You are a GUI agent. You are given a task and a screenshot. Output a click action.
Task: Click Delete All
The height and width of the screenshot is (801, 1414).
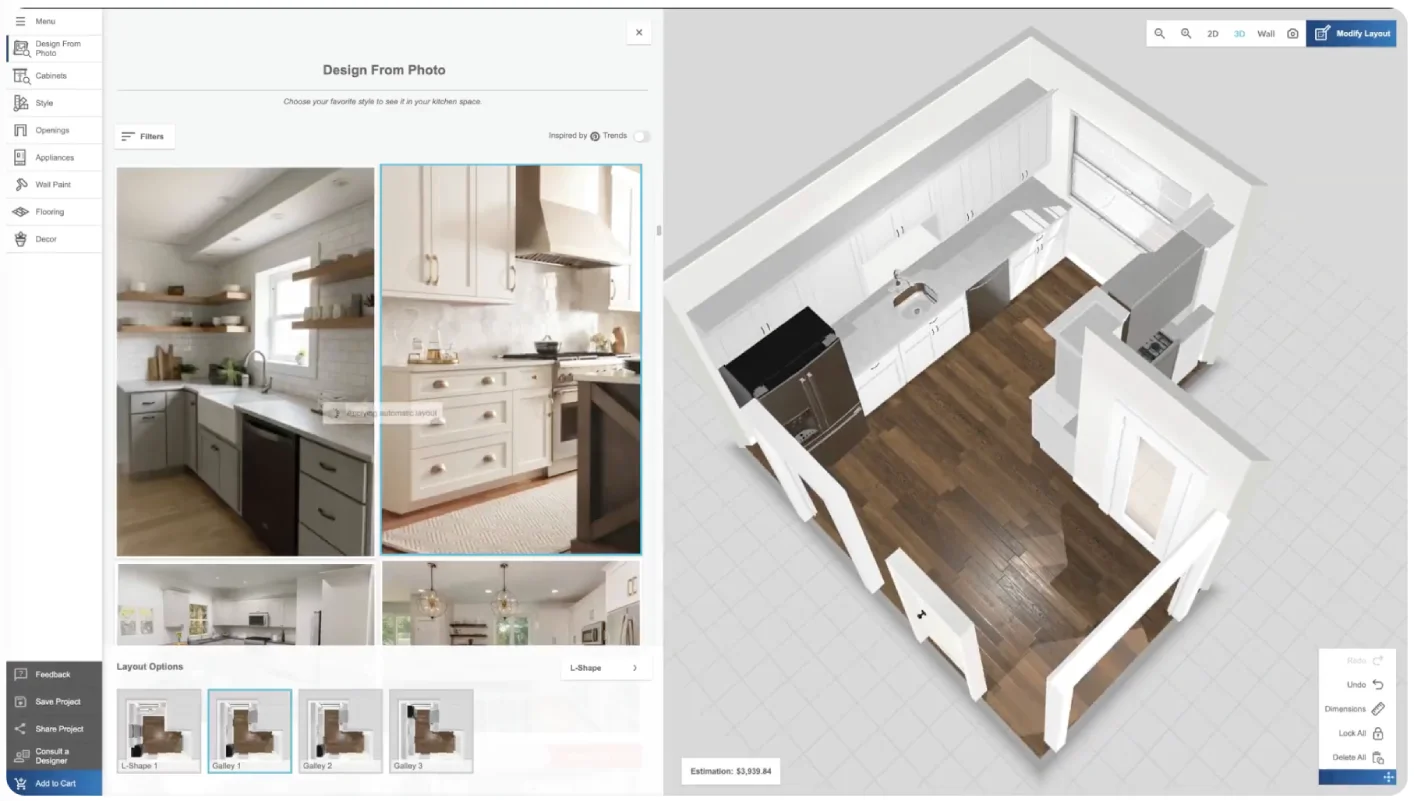pos(1358,757)
